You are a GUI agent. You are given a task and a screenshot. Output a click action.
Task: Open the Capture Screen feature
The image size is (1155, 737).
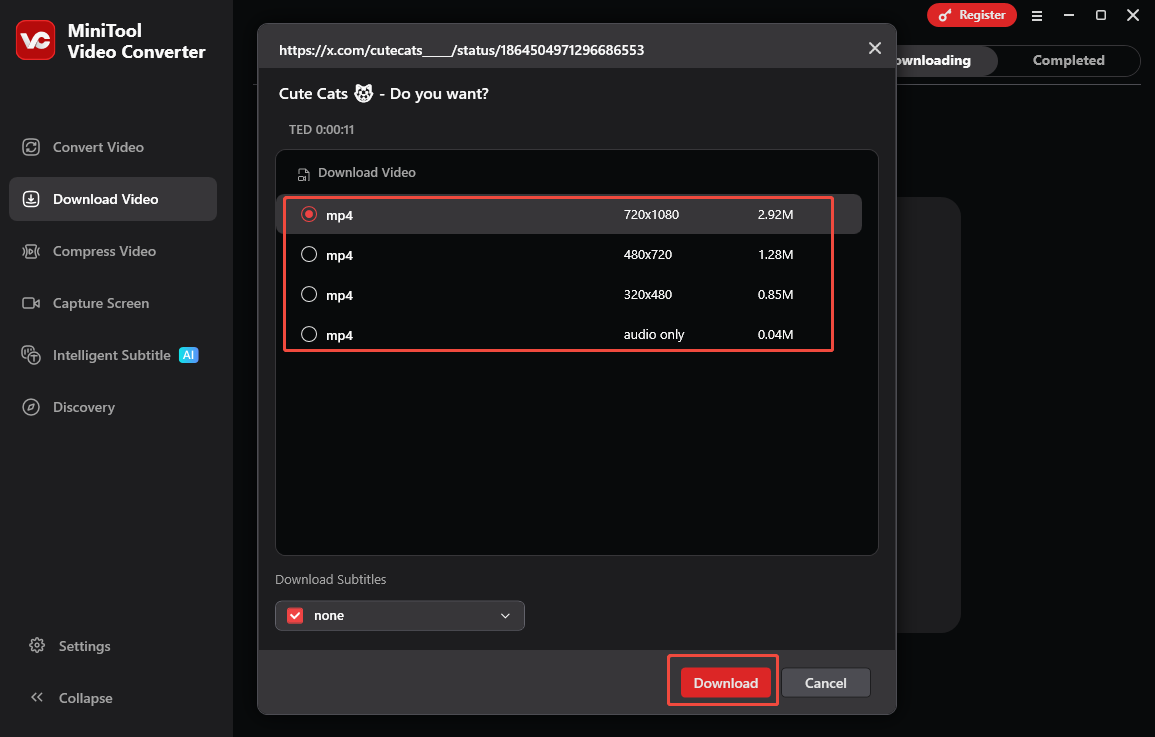point(101,303)
